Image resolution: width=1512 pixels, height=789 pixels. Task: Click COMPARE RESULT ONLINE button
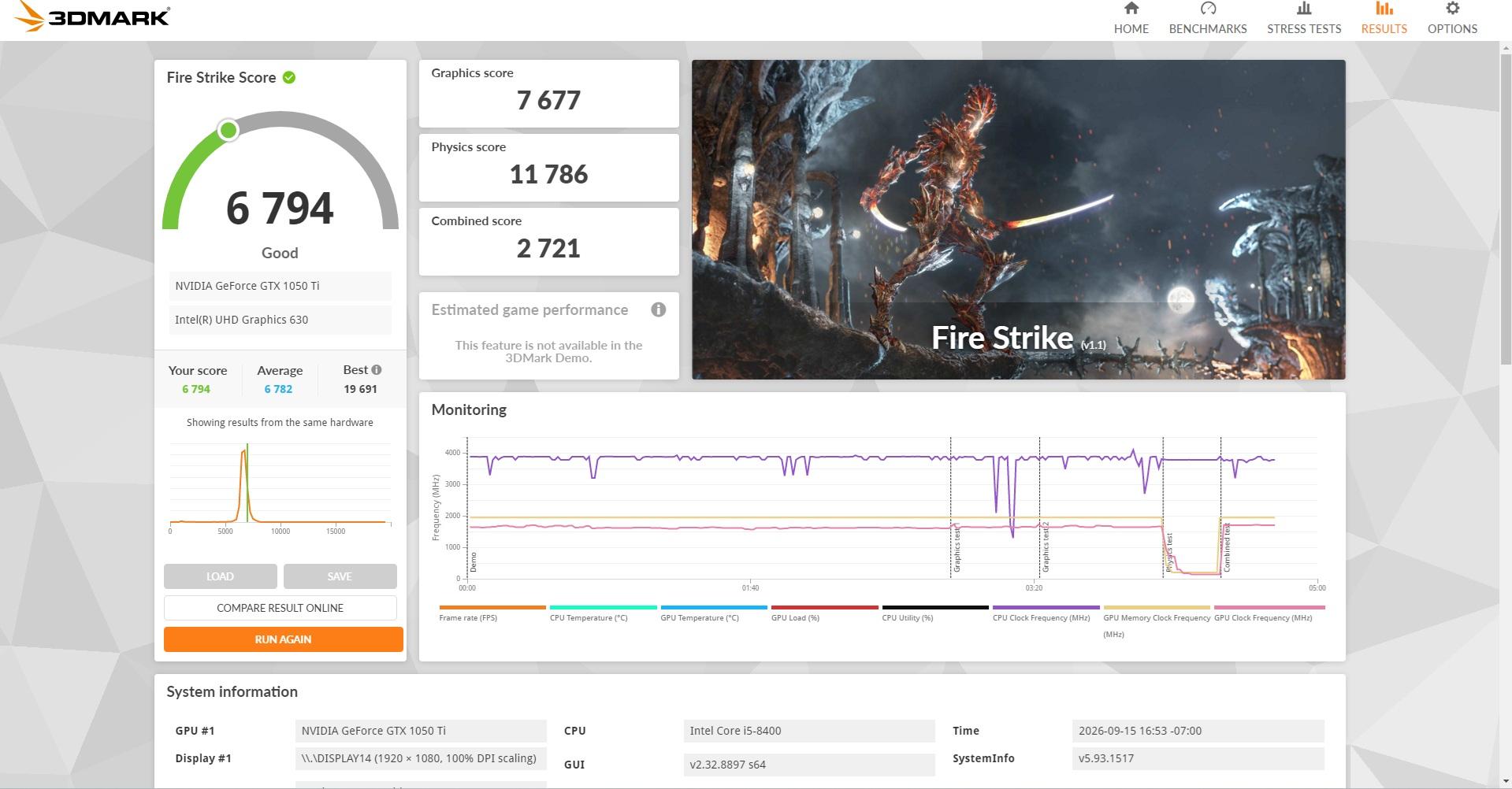pyautogui.click(x=280, y=608)
